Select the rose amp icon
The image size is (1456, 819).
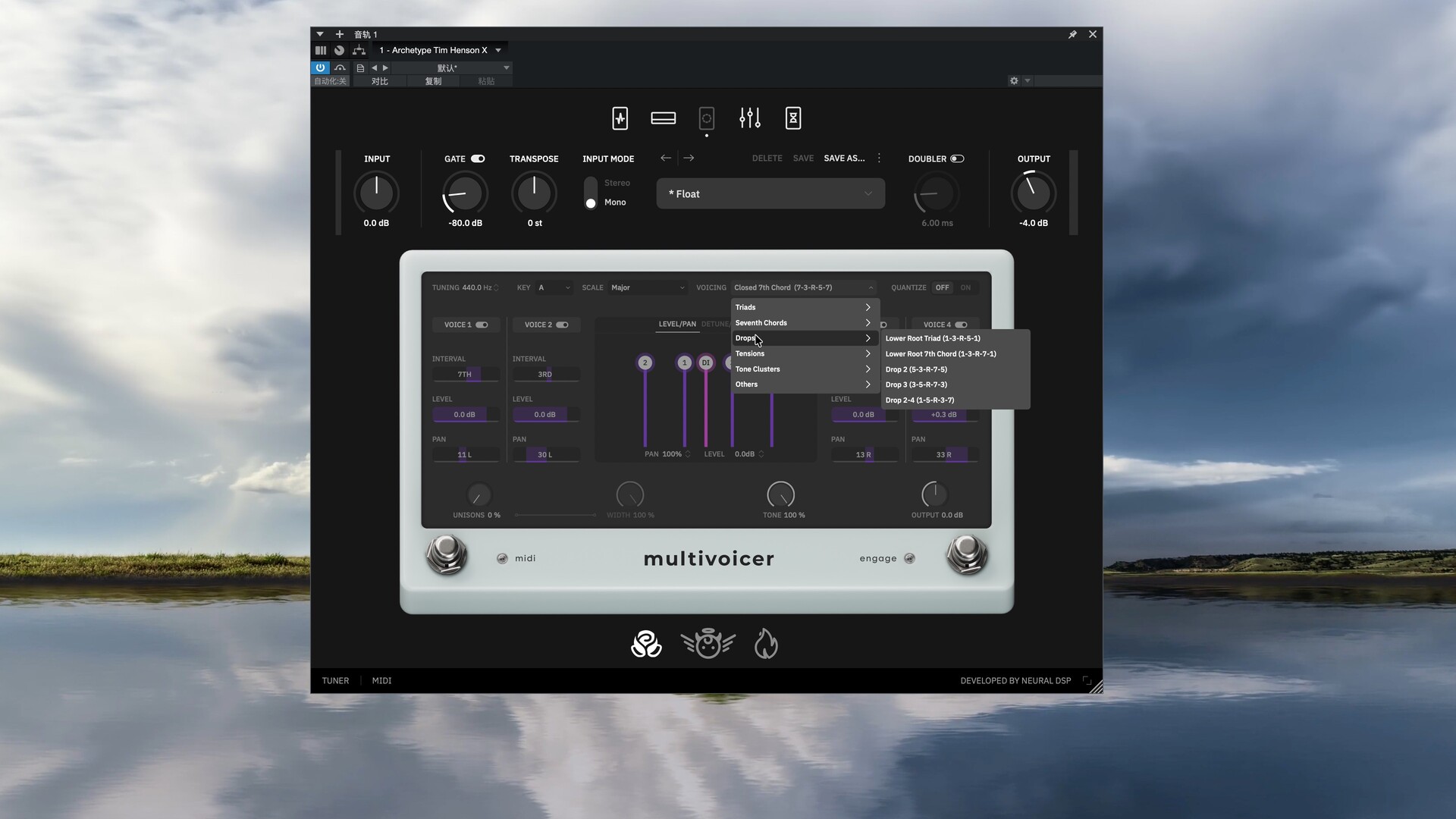646,645
